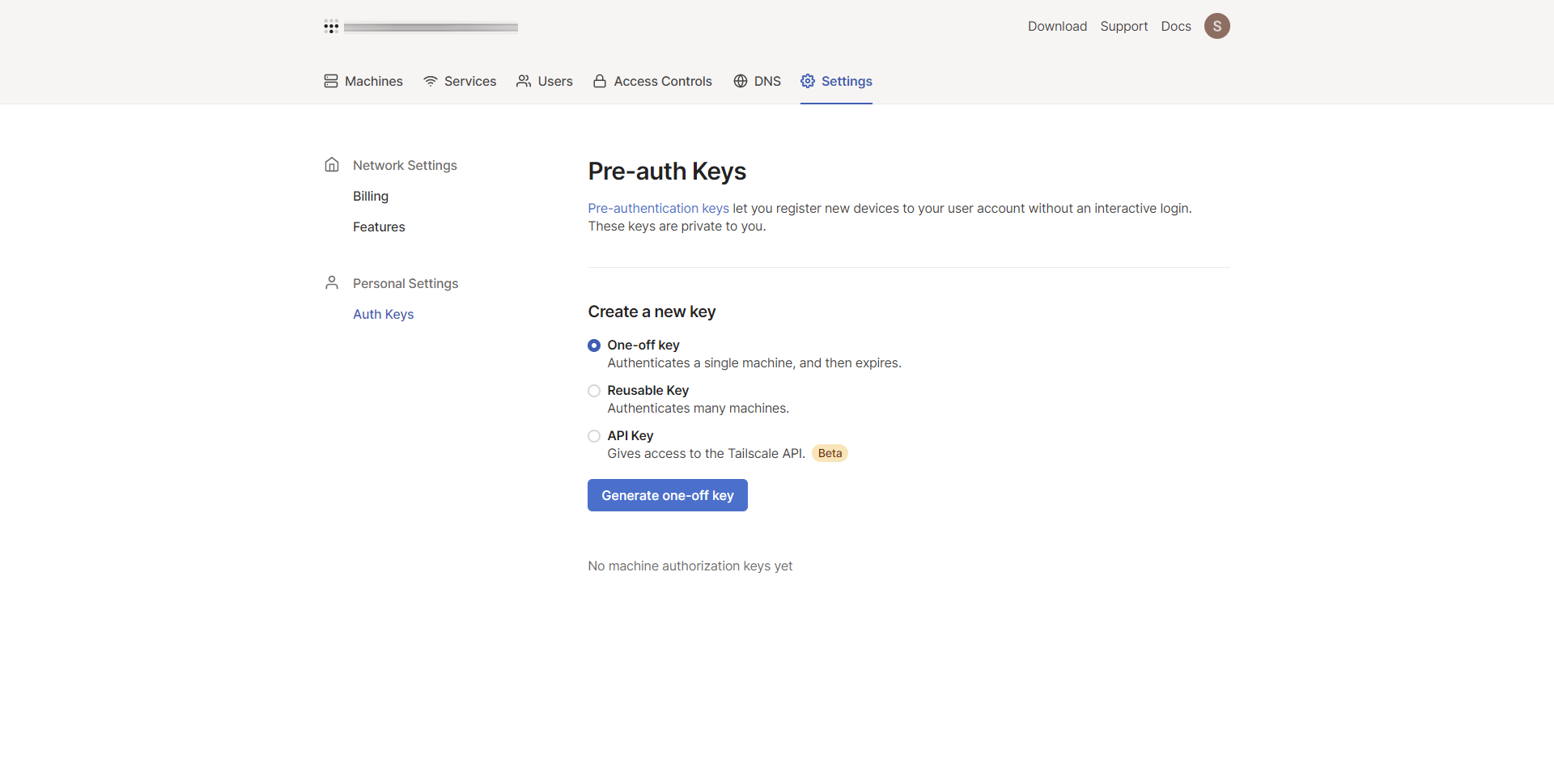This screenshot has width=1554, height=784.
Task: Select the One-off key radio option
Action: [594, 345]
